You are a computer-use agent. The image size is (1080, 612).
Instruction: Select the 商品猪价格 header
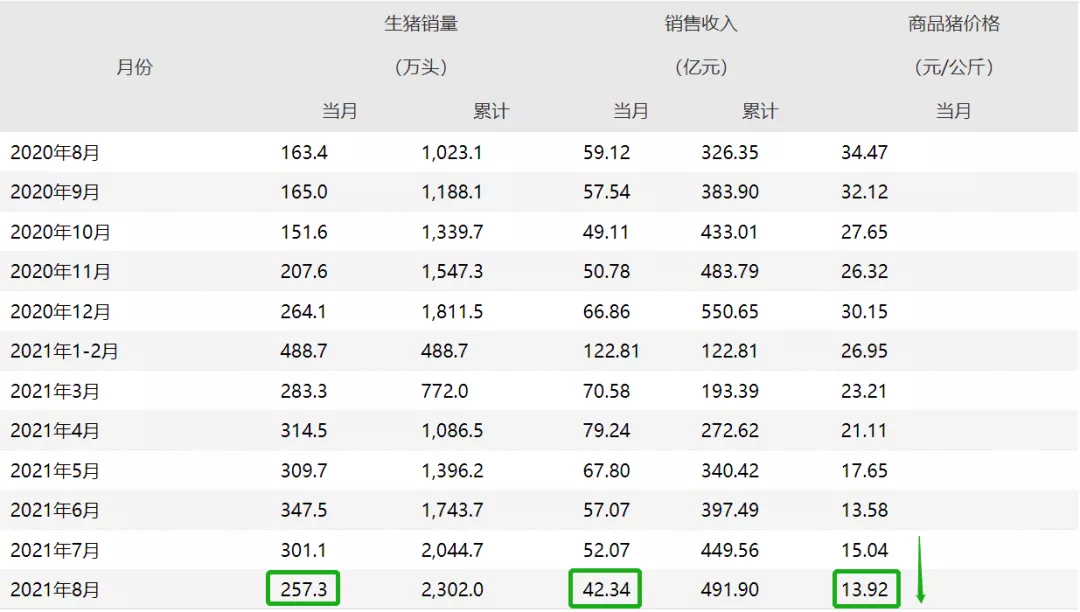pyautogui.click(x=953, y=24)
